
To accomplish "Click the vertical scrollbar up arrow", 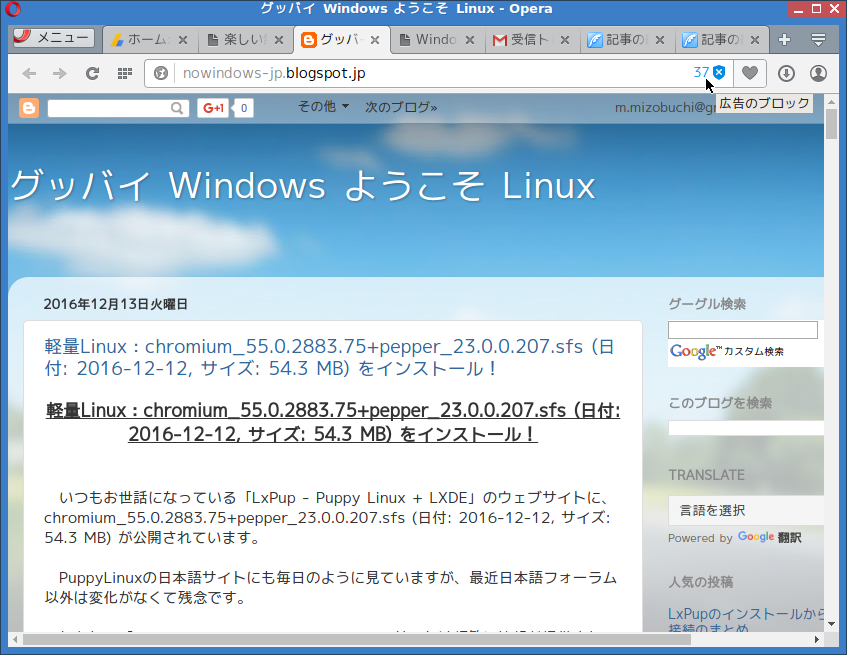I will point(831,101).
